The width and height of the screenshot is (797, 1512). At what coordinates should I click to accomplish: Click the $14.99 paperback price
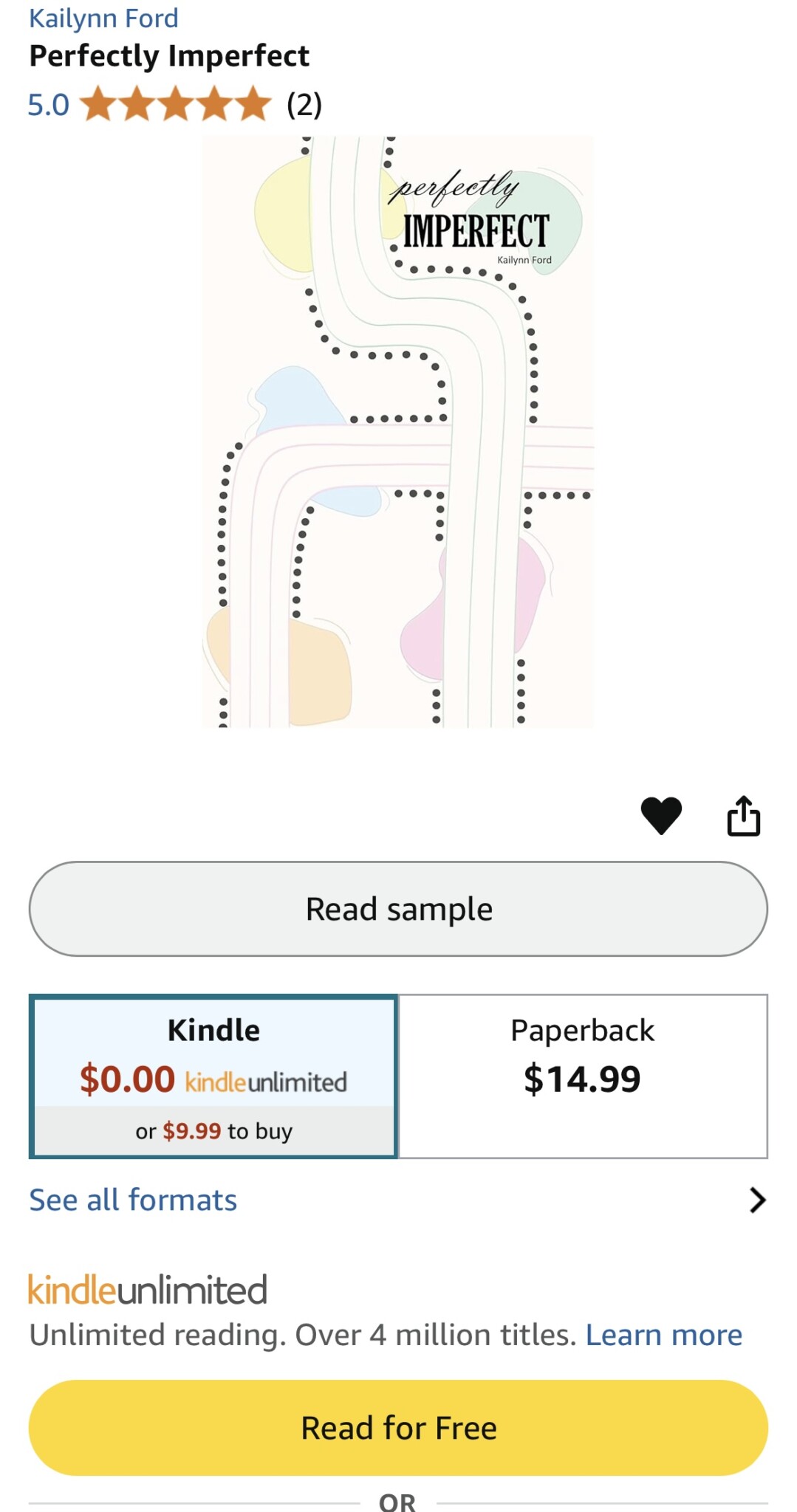coord(582,1079)
